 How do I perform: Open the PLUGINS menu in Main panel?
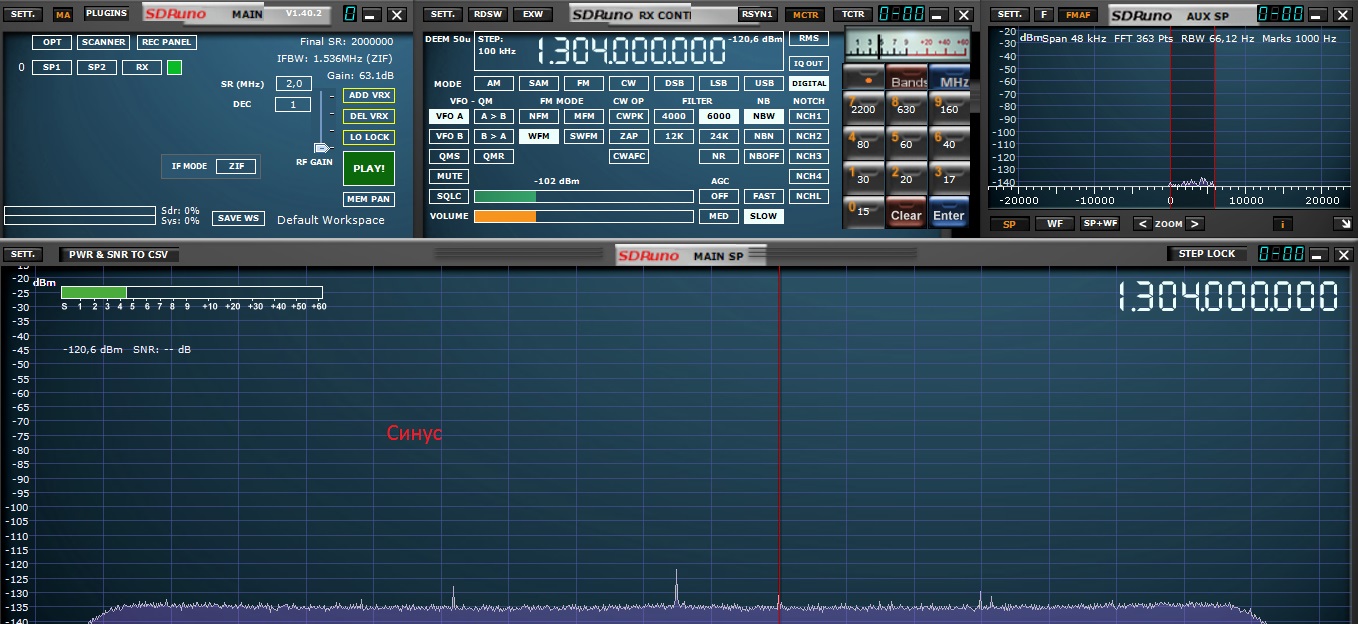click(x=106, y=14)
